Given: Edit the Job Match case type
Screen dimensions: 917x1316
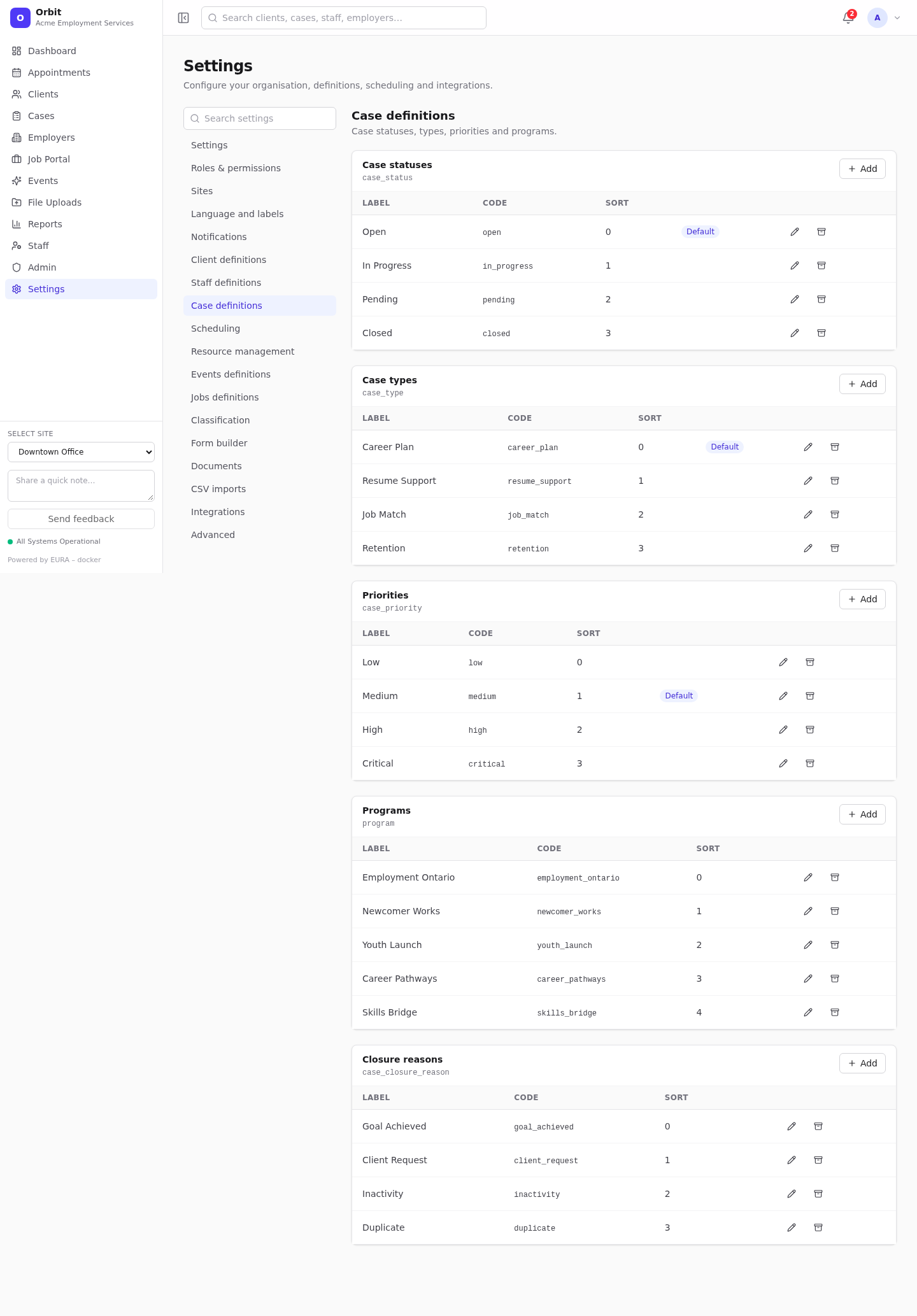Looking at the screenshot, I should click(808, 514).
